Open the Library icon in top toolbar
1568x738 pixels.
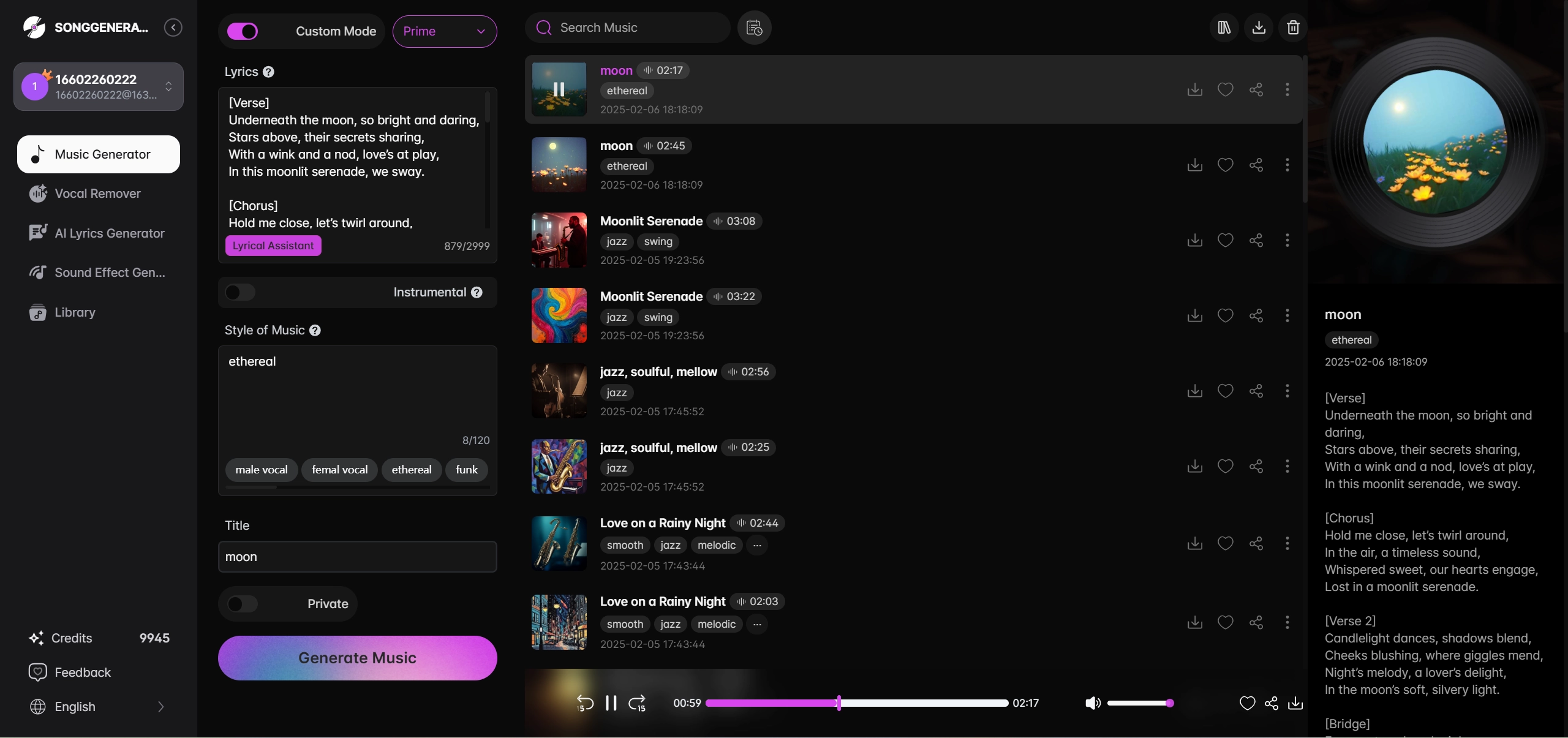click(x=1223, y=28)
